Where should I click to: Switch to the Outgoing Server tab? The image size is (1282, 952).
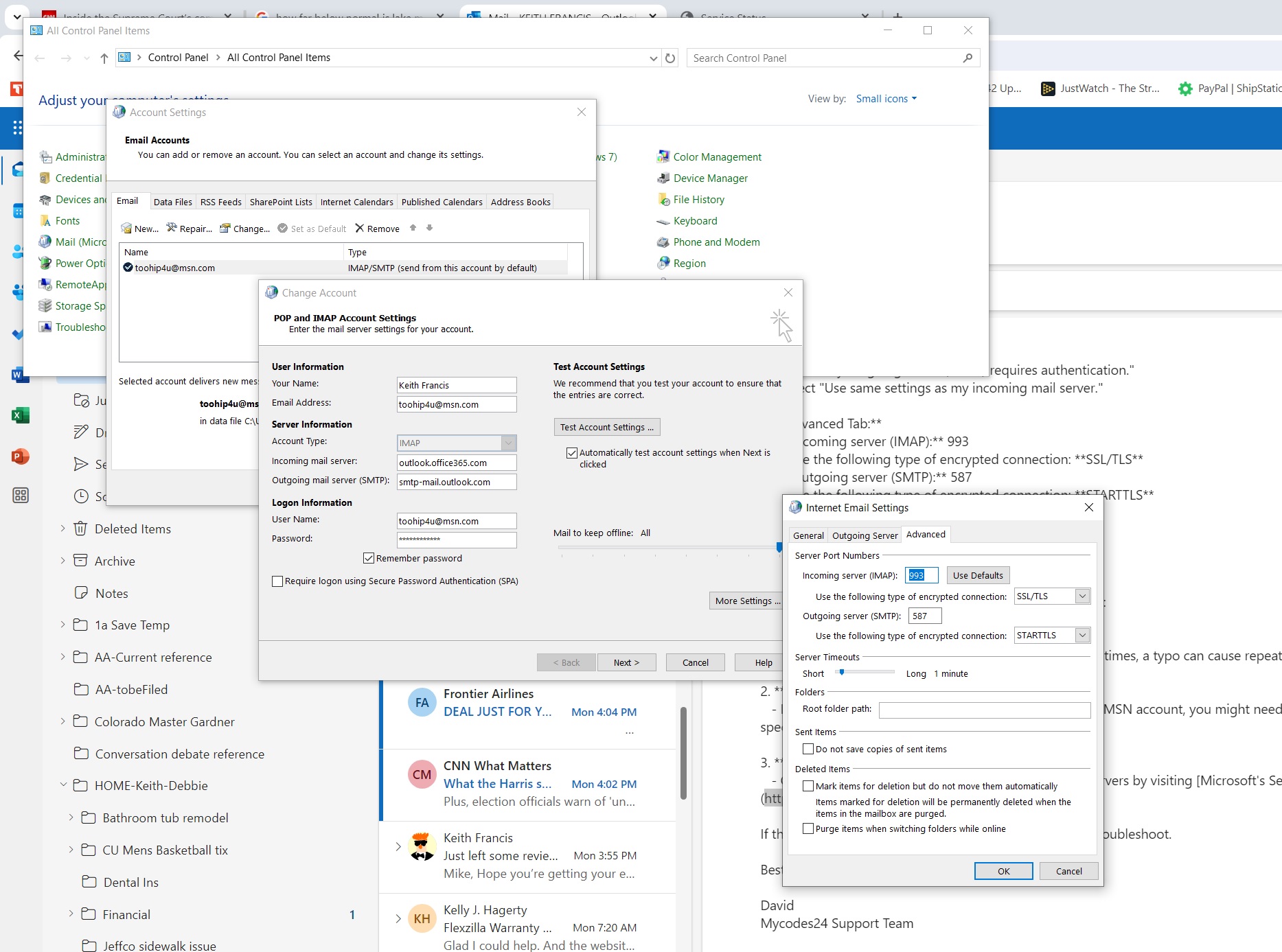[x=865, y=536]
